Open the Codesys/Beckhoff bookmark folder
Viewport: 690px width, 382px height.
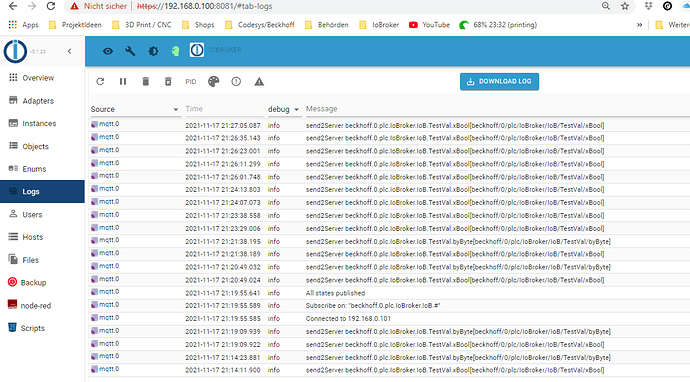click(x=260, y=25)
